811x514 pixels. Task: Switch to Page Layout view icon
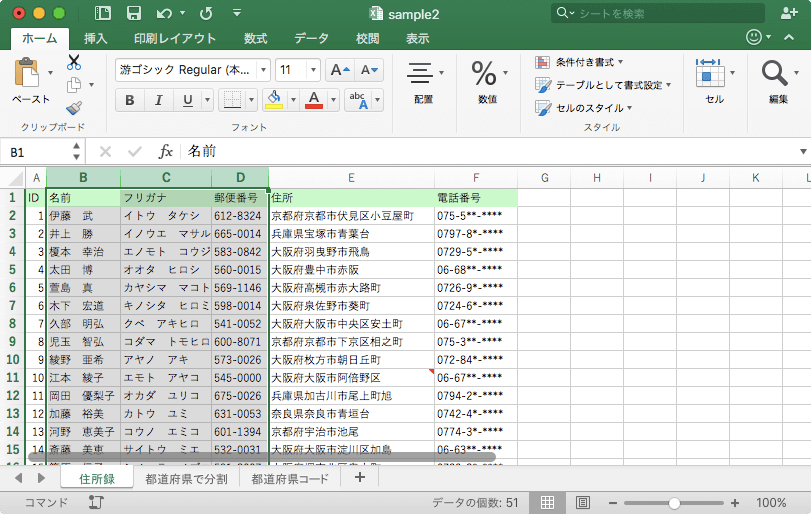click(x=583, y=503)
